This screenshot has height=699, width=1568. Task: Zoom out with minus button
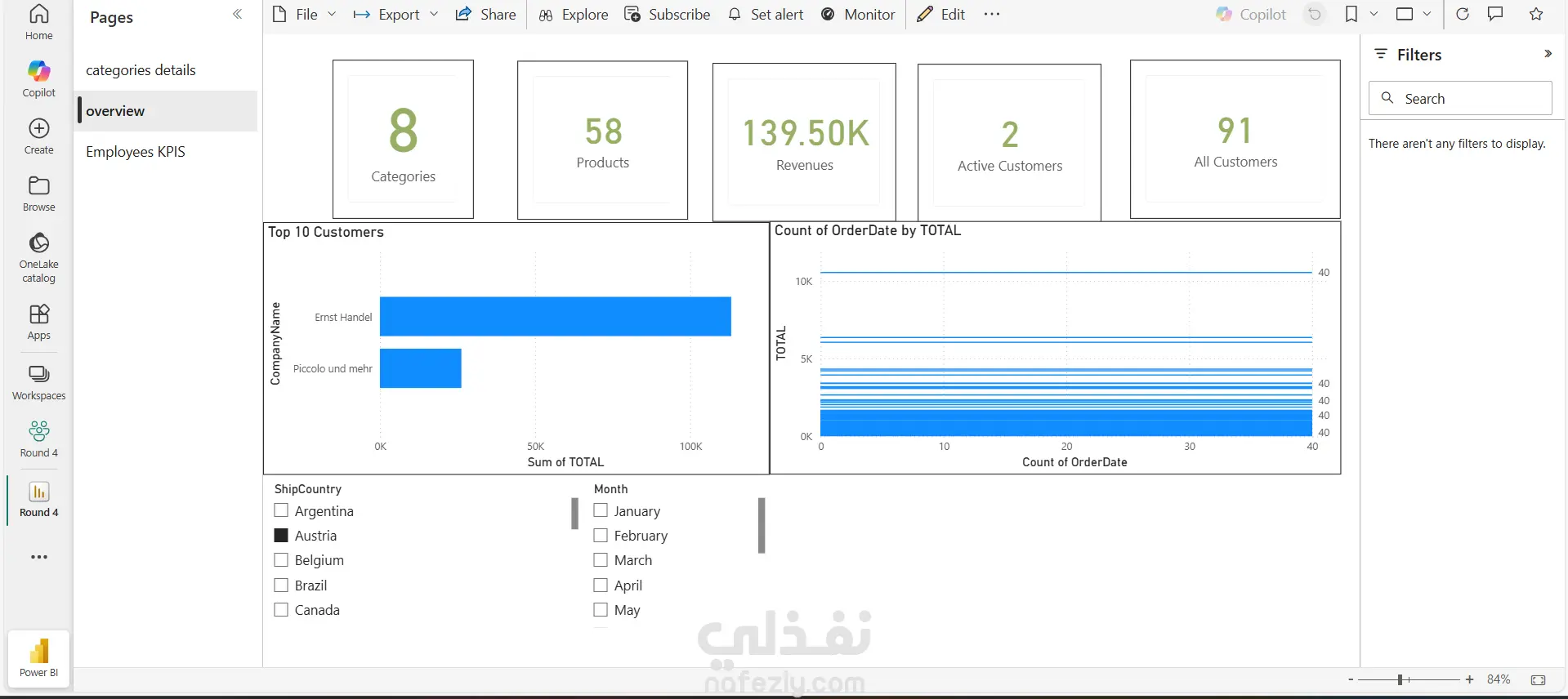tap(1351, 679)
